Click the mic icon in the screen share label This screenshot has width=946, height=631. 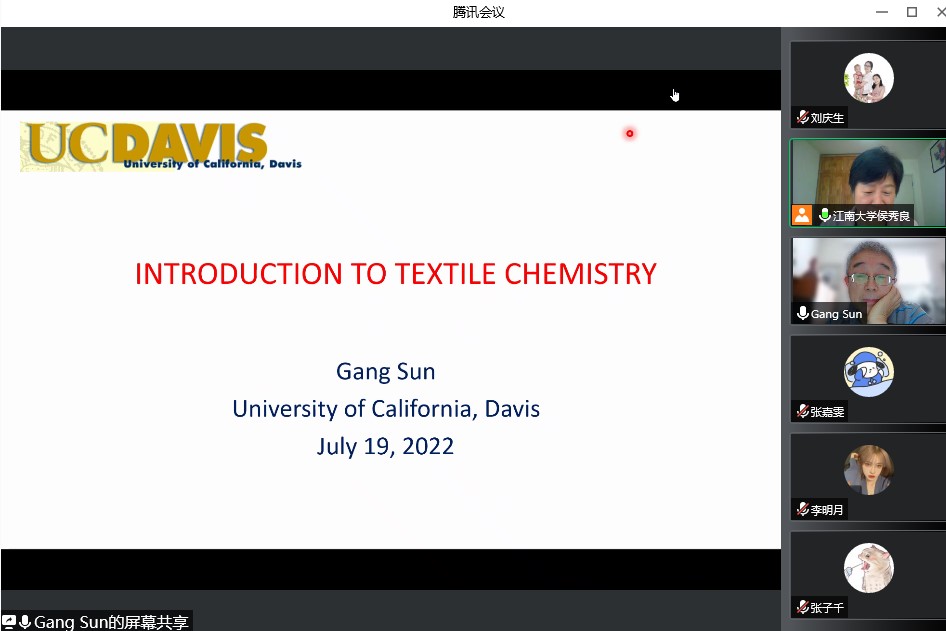(x=25, y=622)
